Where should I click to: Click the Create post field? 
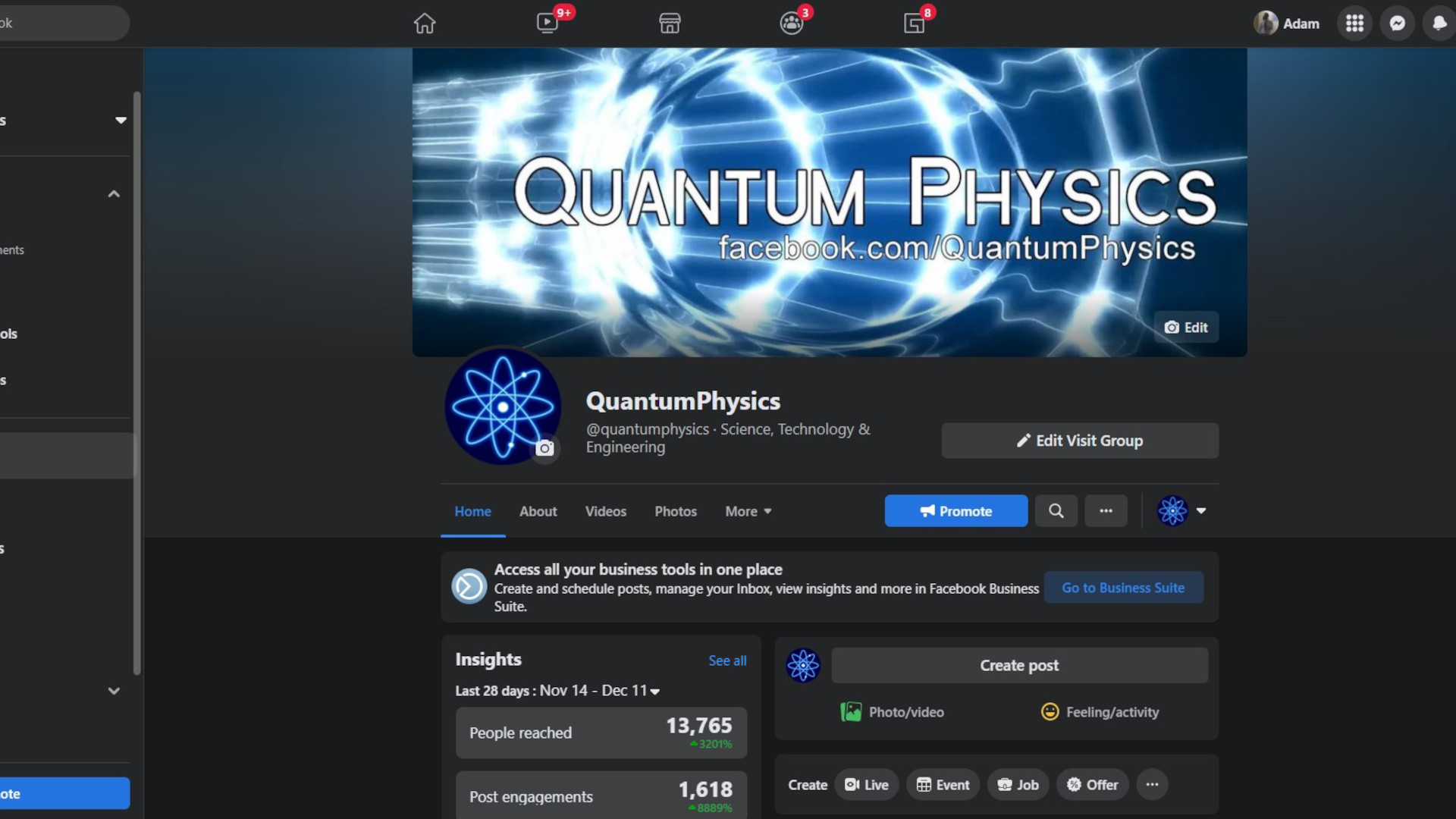(x=1019, y=665)
